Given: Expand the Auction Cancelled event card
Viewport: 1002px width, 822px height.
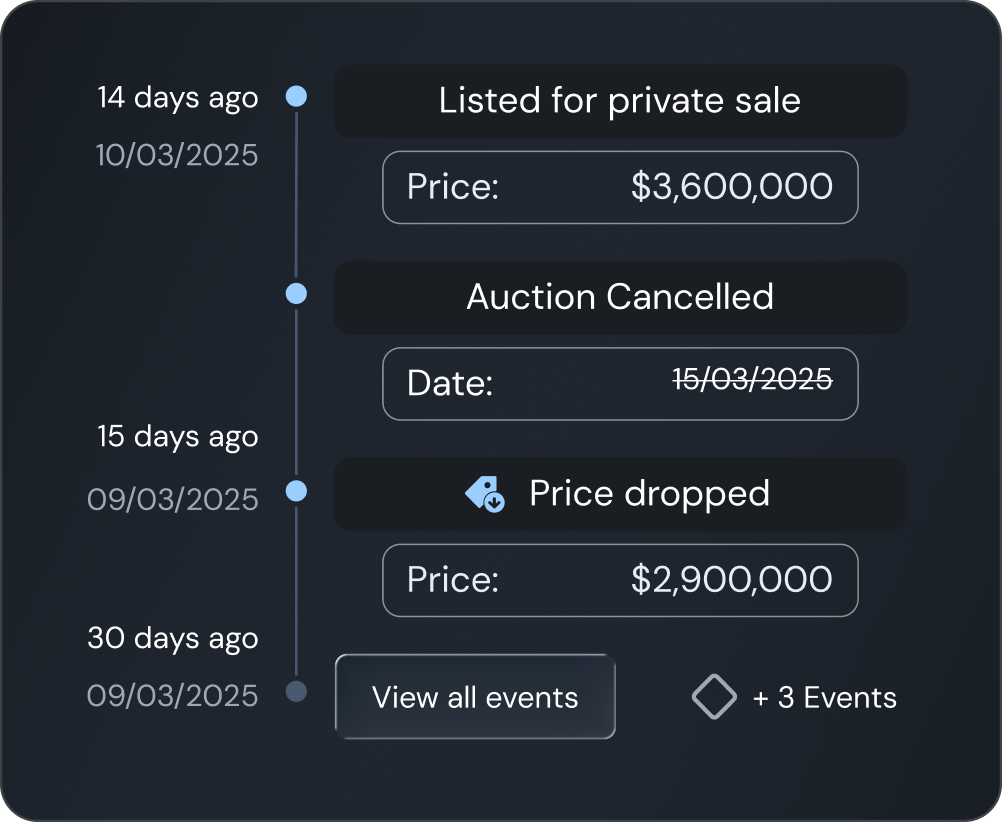Looking at the screenshot, I should pos(619,297).
